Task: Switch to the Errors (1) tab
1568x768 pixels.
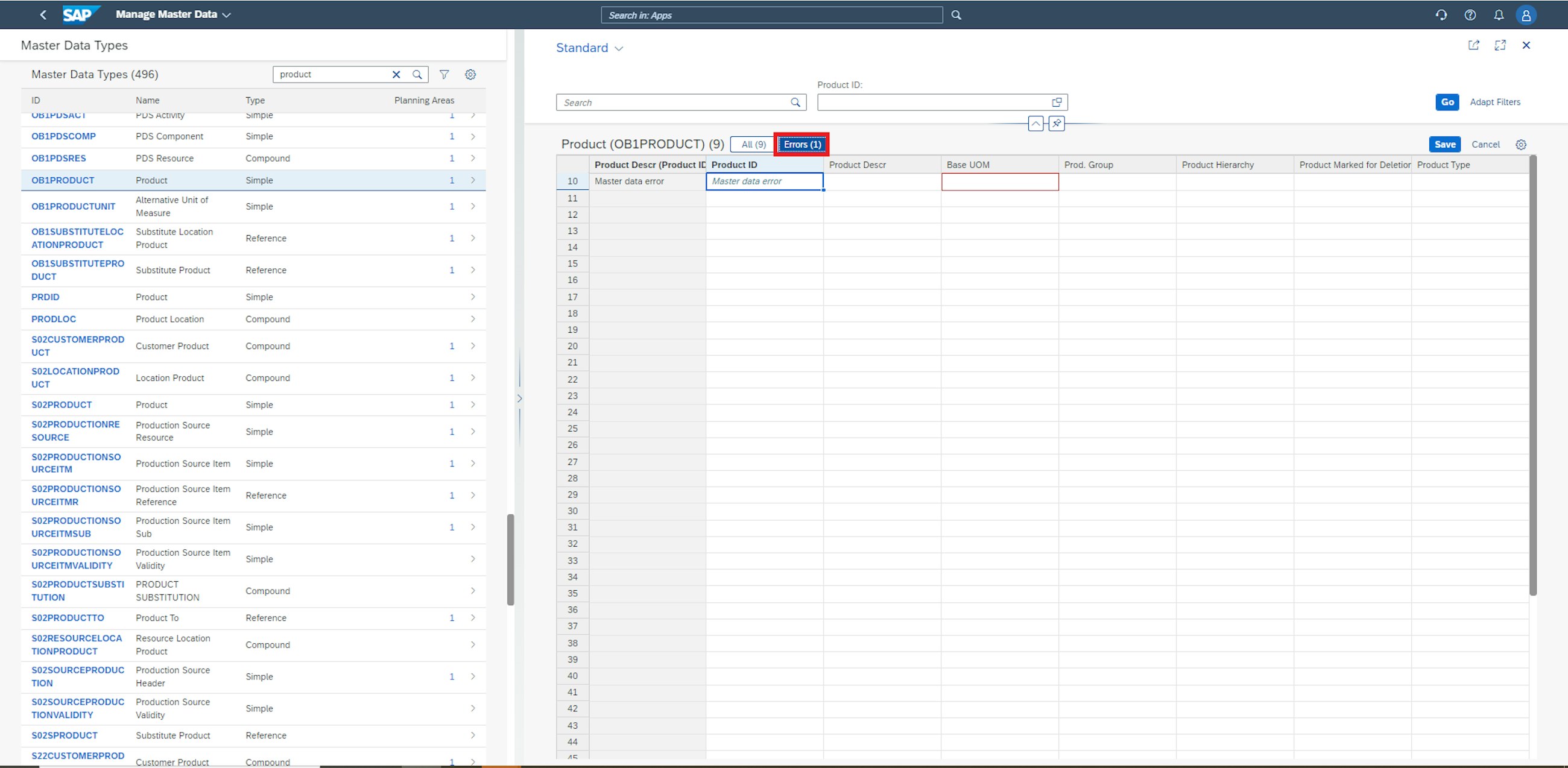Action: pos(800,144)
